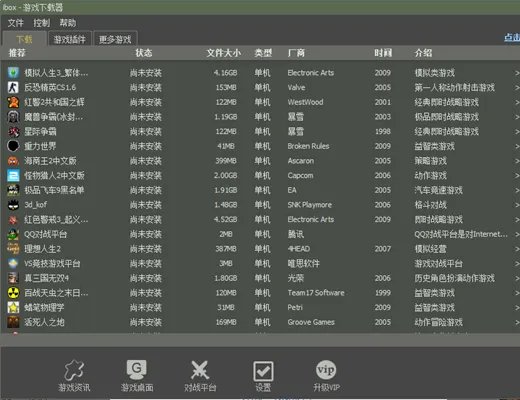This screenshot has width=520, height=400.
Task: Switch to the 游戏插件 tab
Action: (70, 39)
